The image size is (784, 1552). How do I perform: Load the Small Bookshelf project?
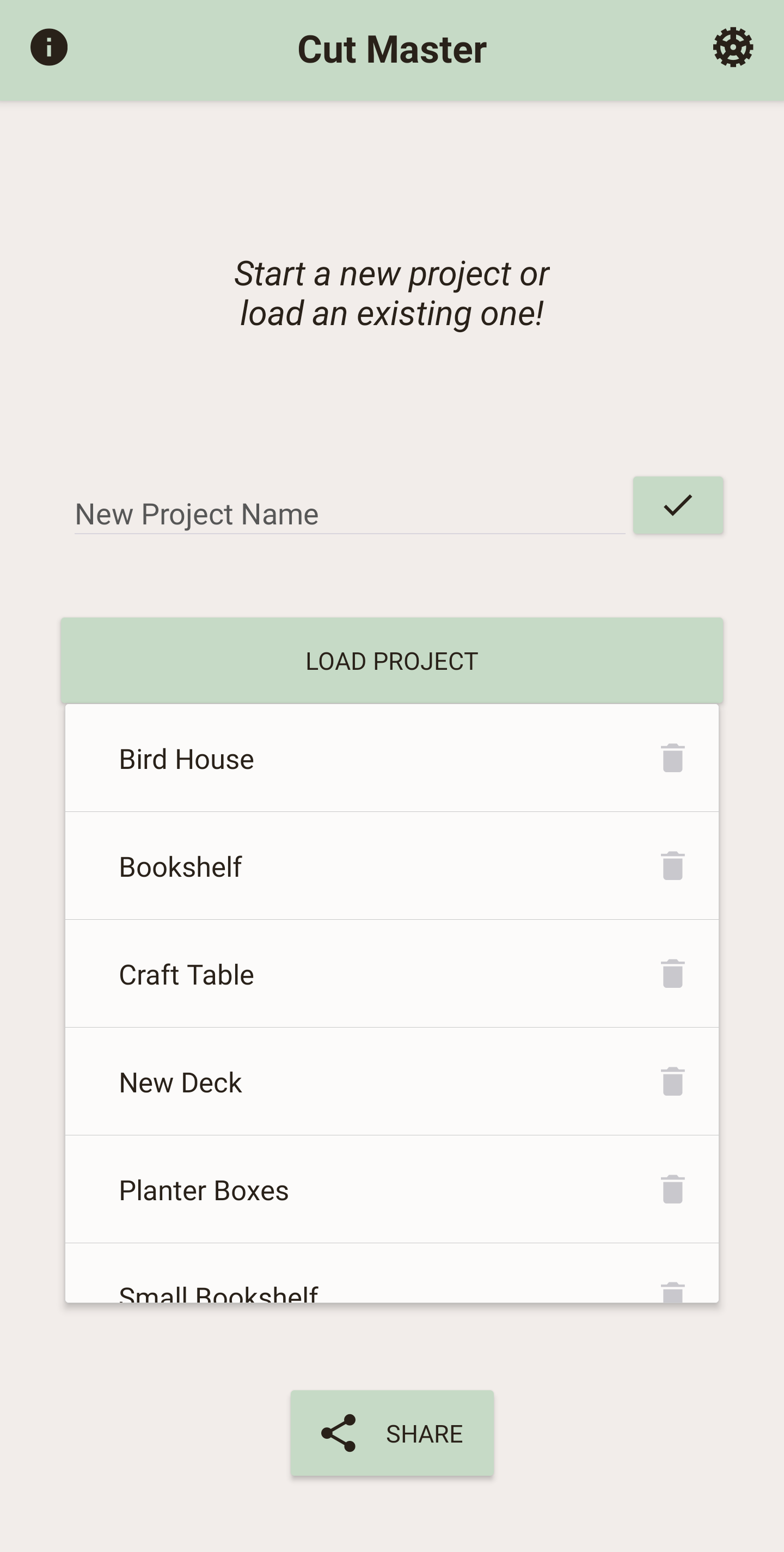tap(392, 1273)
